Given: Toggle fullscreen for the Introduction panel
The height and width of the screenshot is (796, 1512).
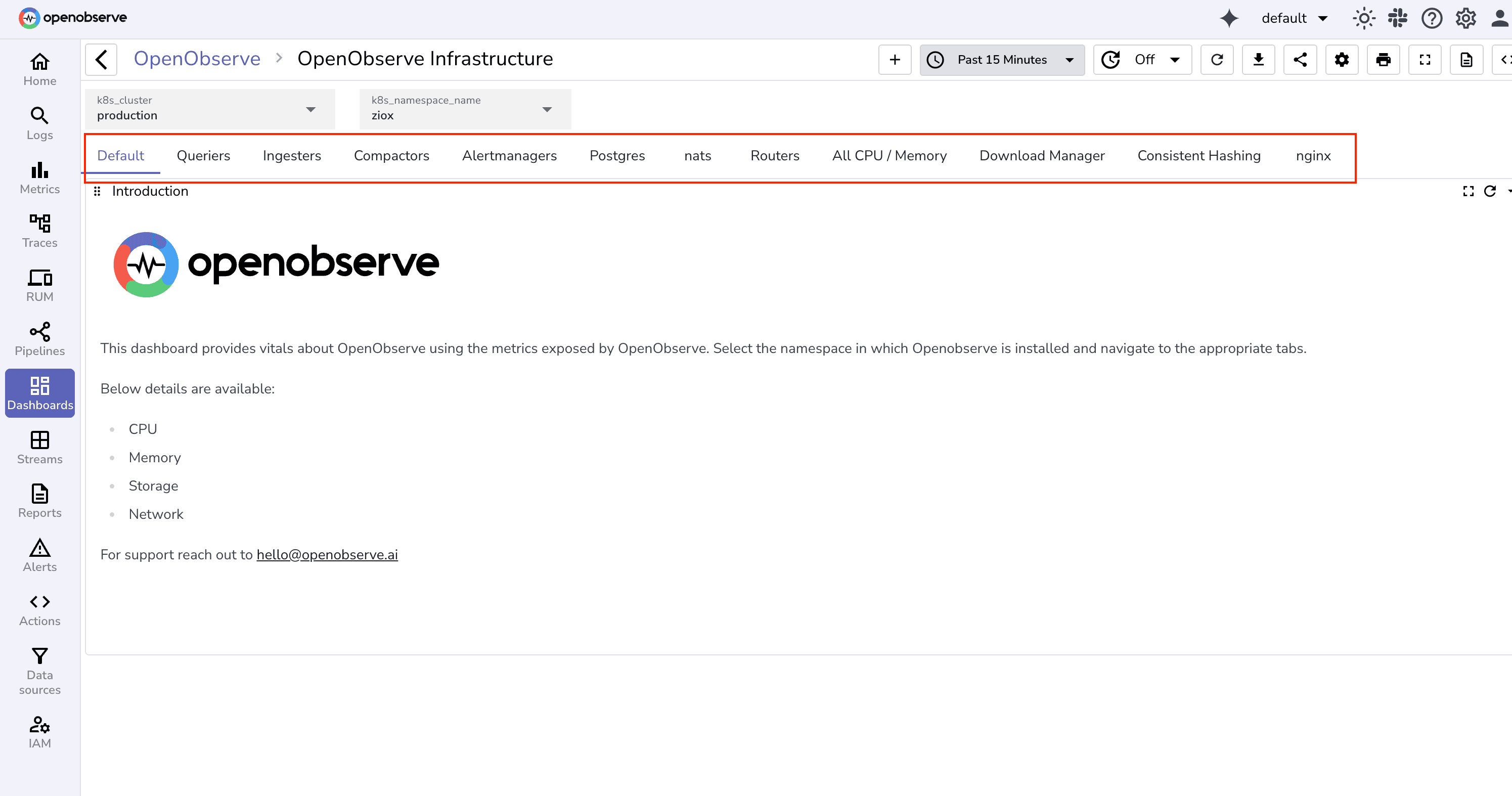Looking at the screenshot, I should [1468, 191].
